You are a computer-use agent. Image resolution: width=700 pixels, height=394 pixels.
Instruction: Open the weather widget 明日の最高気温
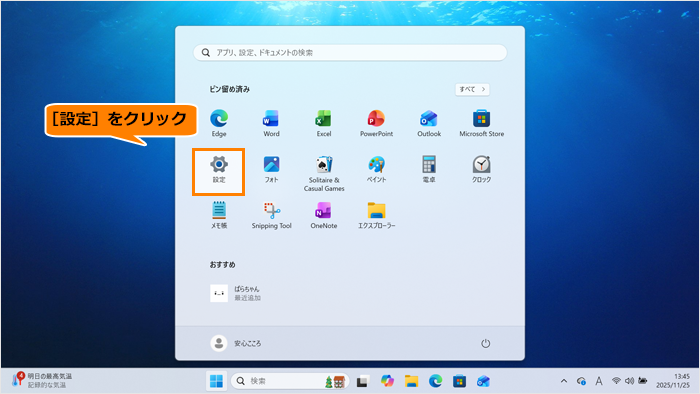click(43, 380)
